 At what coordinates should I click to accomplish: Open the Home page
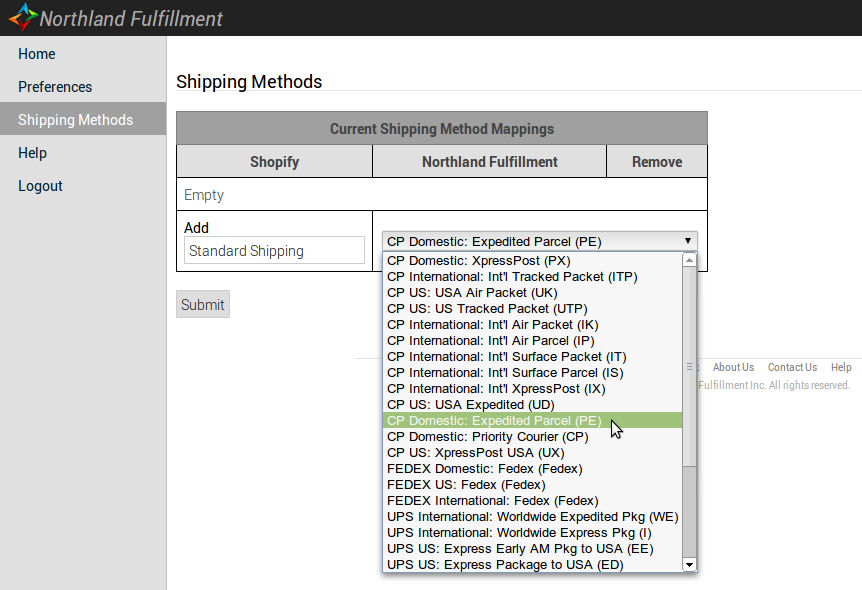click(36, 54)
